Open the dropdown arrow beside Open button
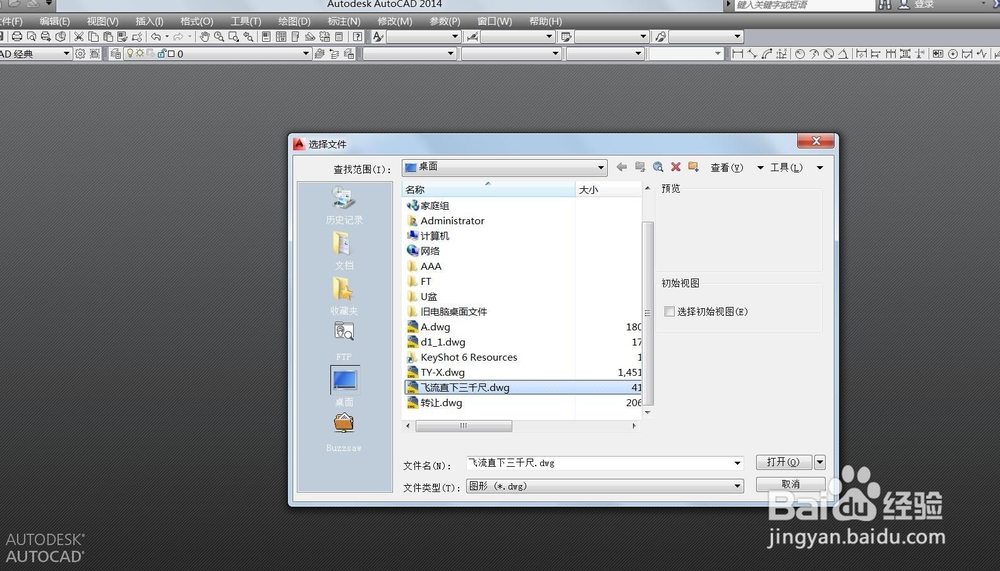This screenshot has height=571, width=1000. coord(820,462)
